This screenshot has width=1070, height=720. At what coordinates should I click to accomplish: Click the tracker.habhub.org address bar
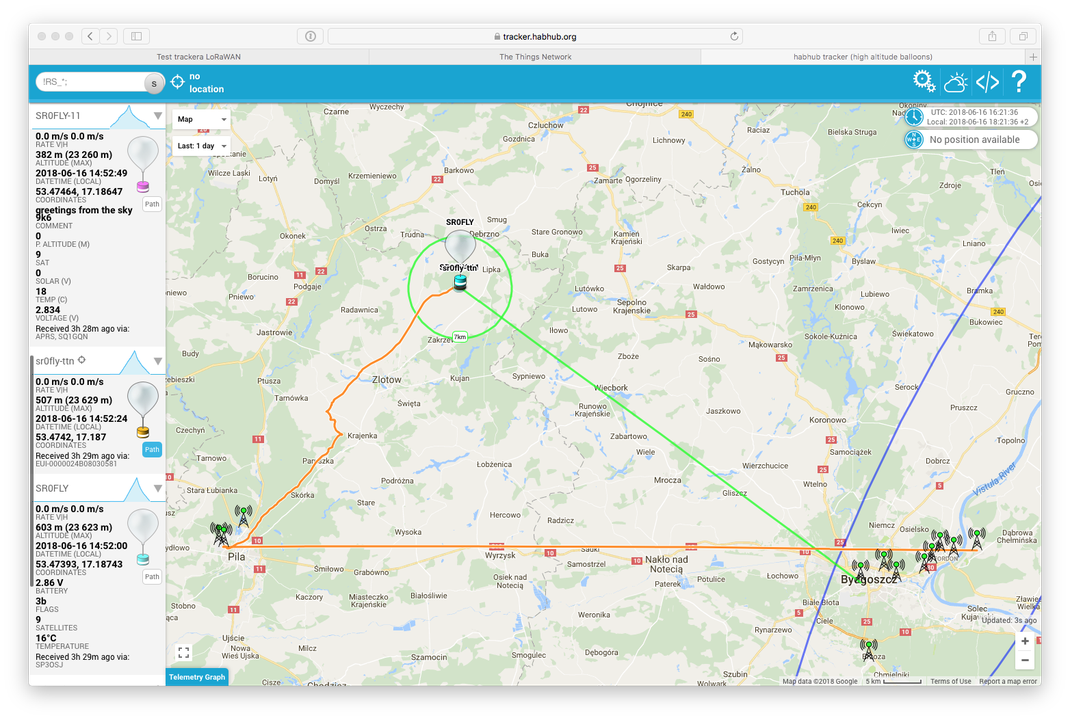point(535,36)
